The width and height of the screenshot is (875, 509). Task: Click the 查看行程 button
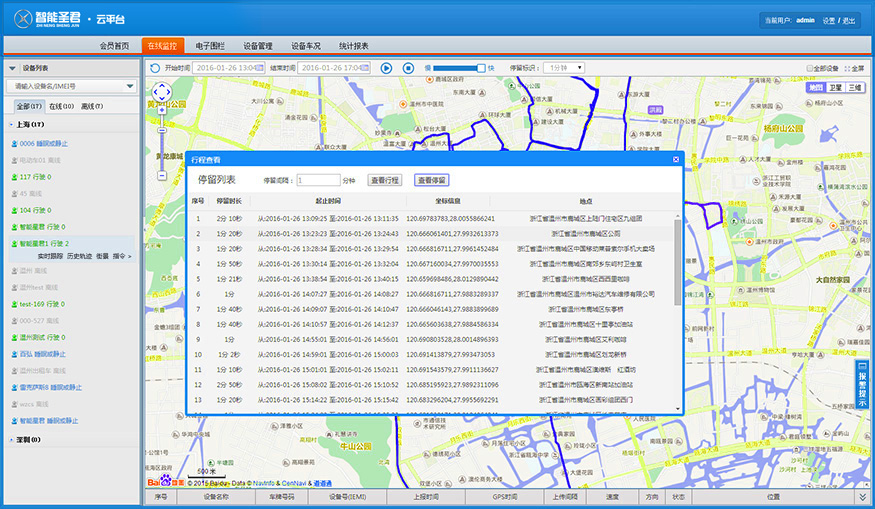click(x=385, y=180)
